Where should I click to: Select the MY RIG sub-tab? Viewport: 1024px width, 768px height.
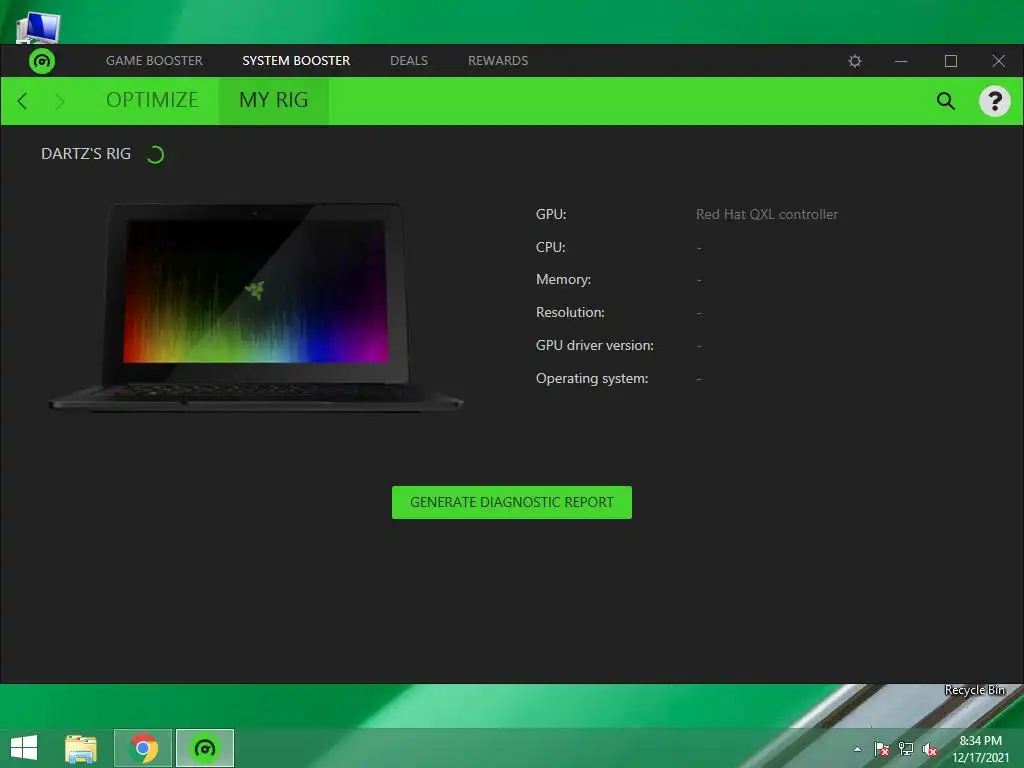[274, 100]
